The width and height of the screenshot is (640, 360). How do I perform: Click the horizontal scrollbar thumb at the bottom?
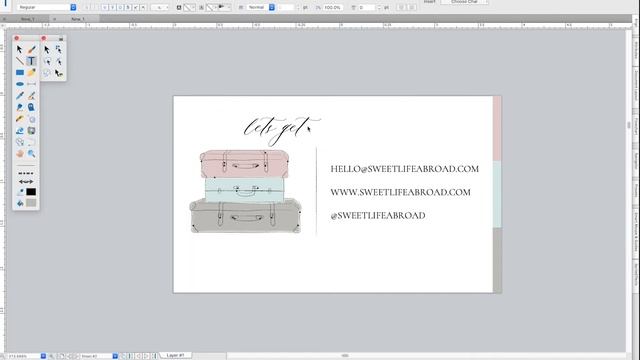click(345, 356)
